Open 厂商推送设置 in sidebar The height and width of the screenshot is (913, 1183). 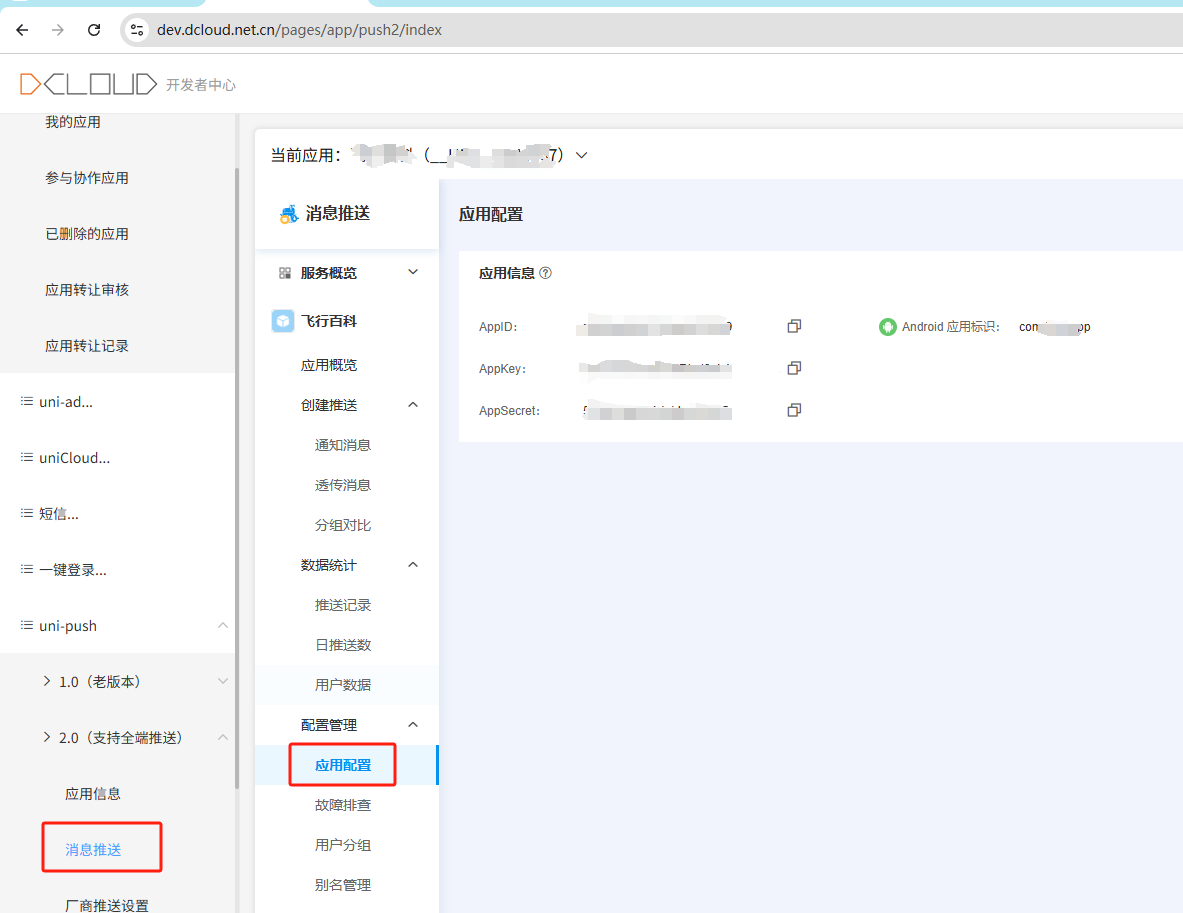tap(106, 905)
